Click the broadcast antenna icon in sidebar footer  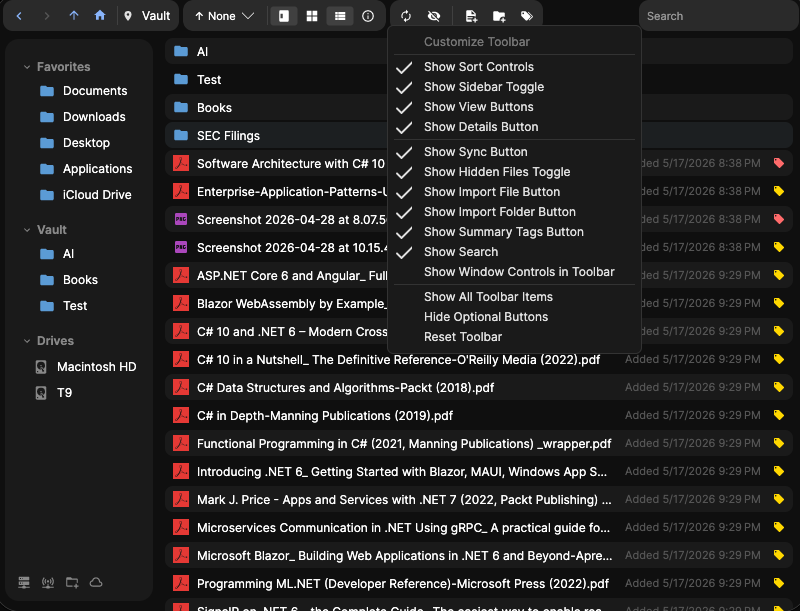click(x=48, y=582)
